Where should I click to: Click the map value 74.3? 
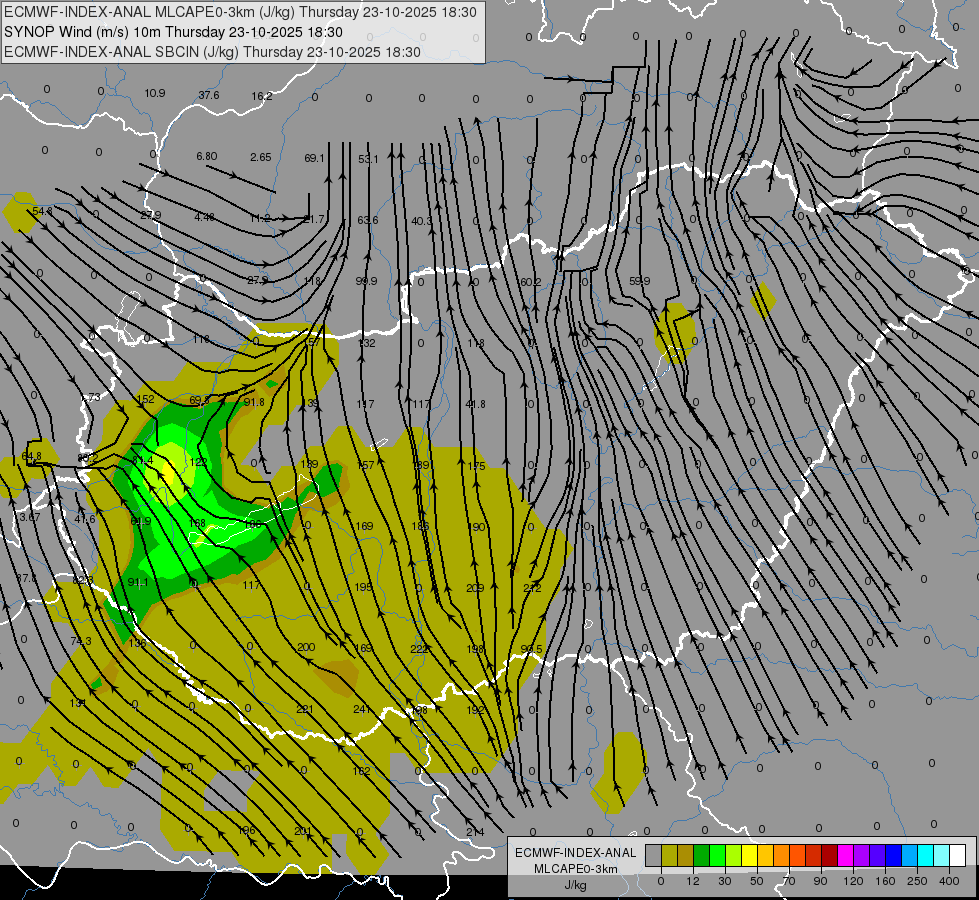(x=81, y=641)
